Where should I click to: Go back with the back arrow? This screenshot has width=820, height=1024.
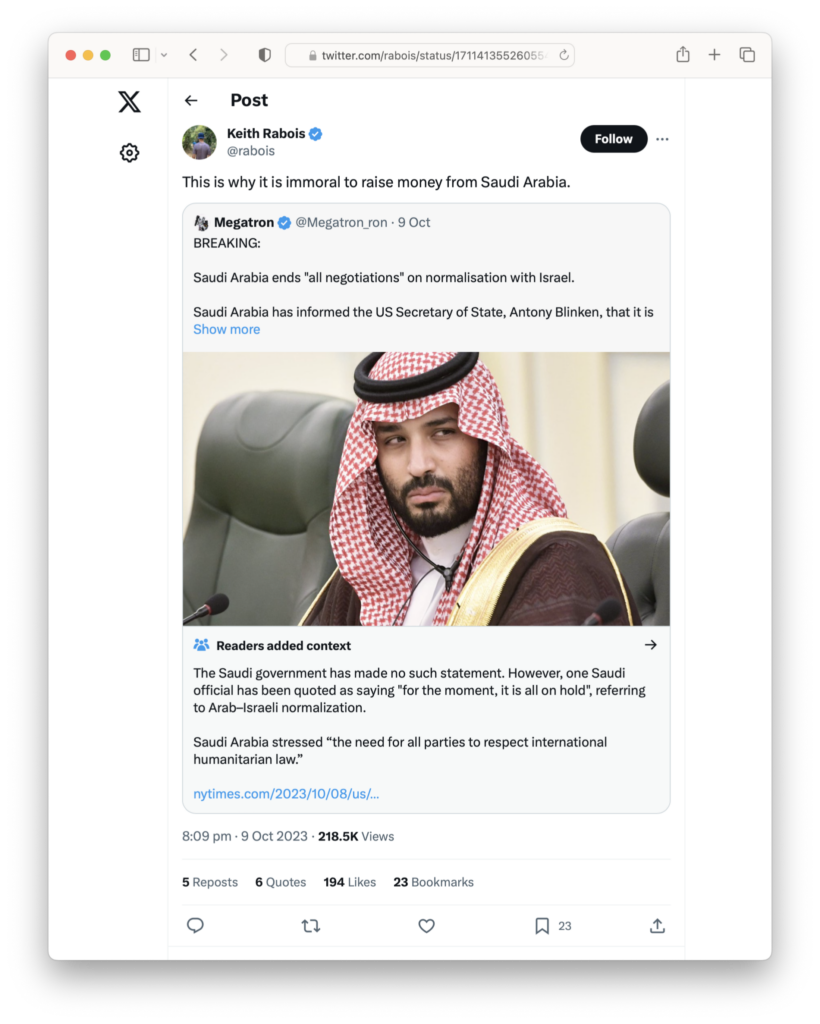[x=190, y=100]
